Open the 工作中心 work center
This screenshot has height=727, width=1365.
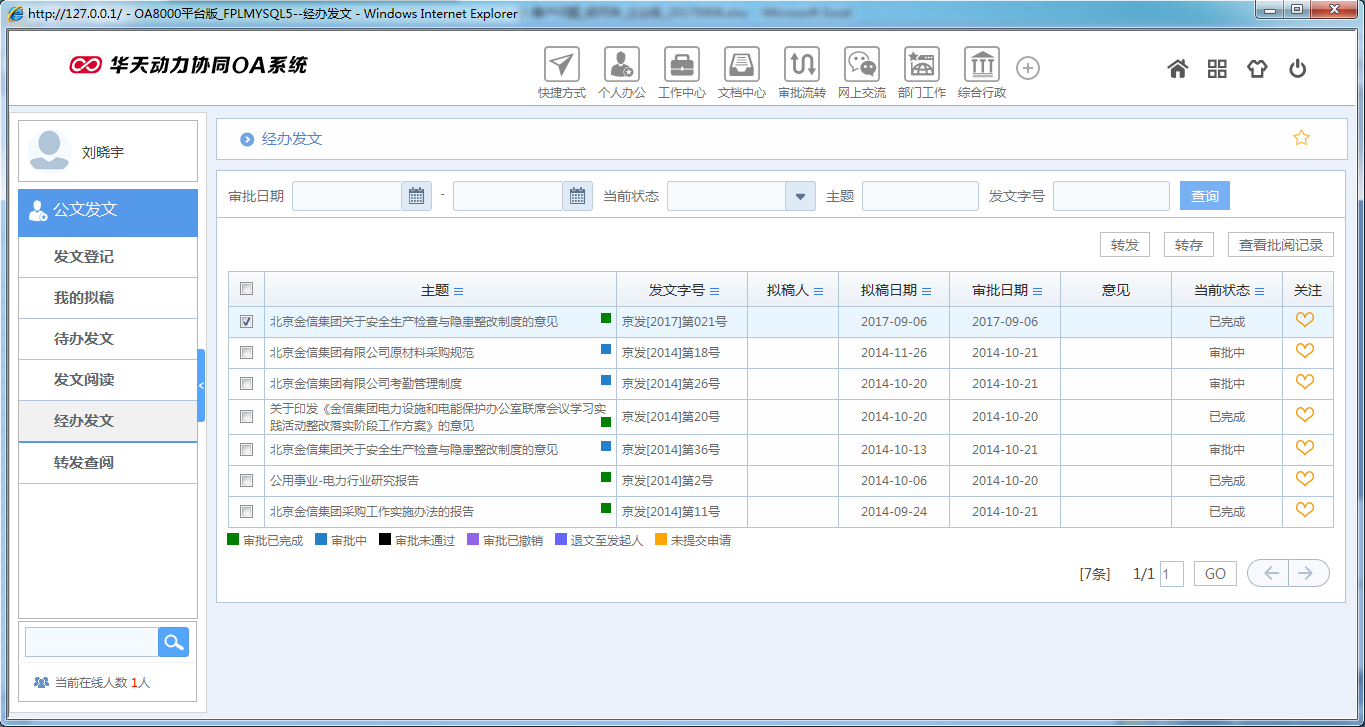coord(681,66)
